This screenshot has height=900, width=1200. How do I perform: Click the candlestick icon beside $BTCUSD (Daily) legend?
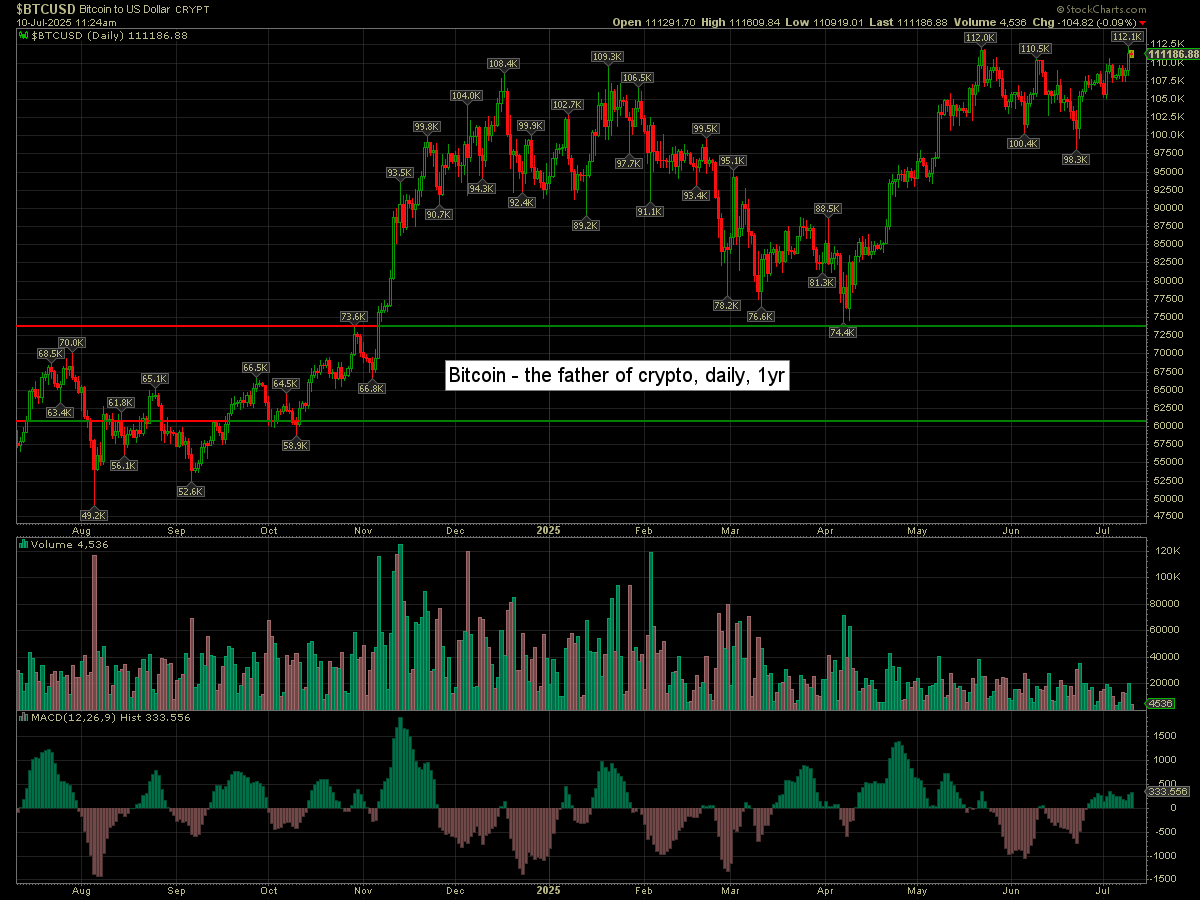tap(24, 36)
